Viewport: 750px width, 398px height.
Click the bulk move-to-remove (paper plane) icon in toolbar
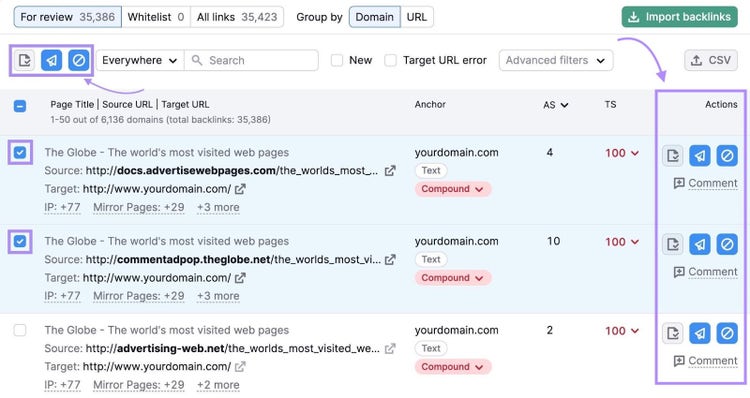pos(52,60)
